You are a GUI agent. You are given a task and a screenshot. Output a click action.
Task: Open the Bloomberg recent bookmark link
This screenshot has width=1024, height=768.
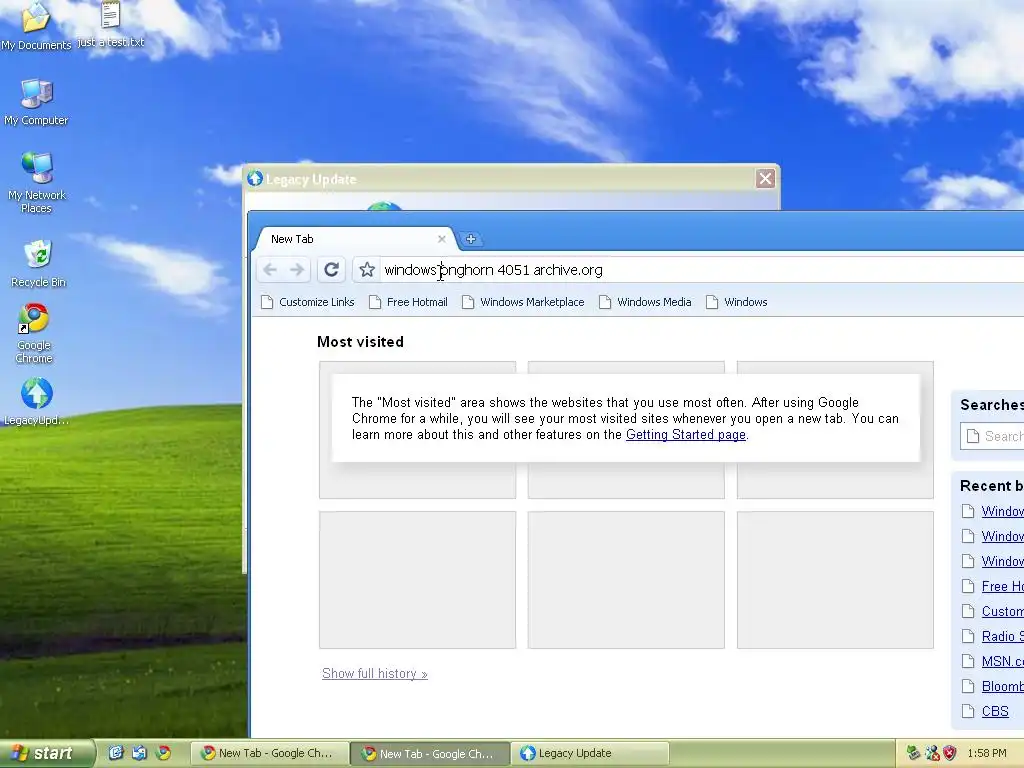click(1002, 686)
